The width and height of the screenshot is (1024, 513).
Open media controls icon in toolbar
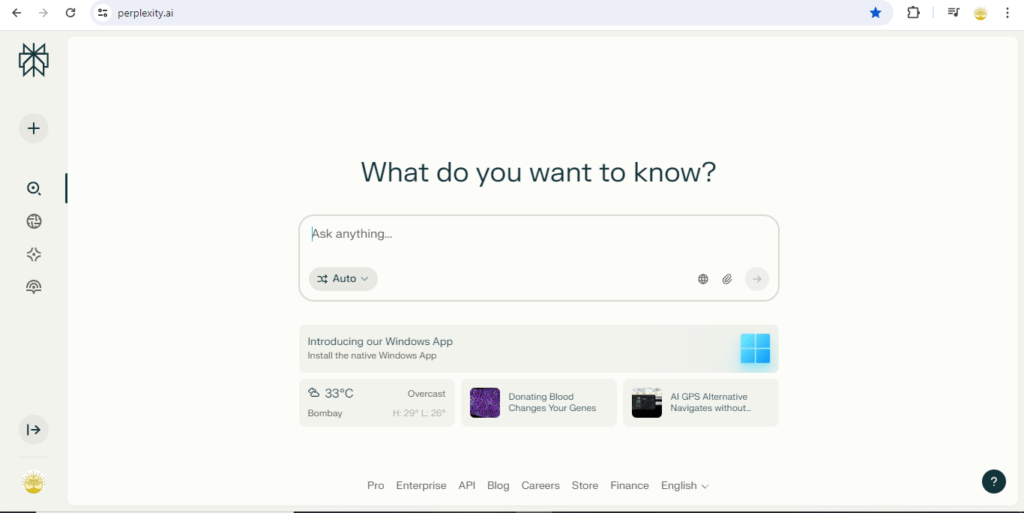point(953,12)
